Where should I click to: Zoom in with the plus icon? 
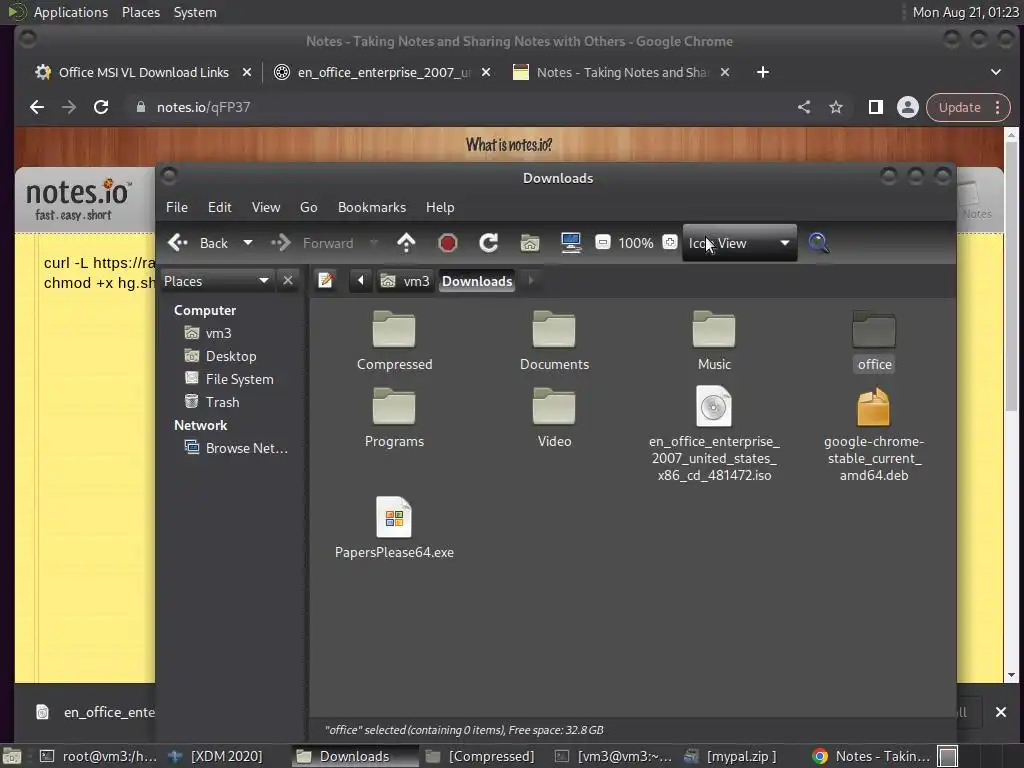coord(669,242)
